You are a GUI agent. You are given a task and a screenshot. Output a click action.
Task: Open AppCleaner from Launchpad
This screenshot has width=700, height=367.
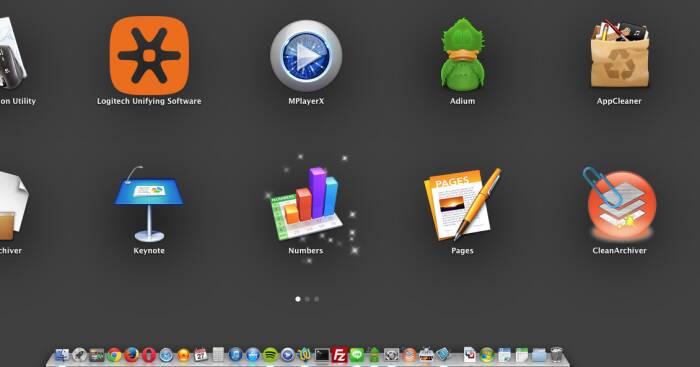(x=619, y=53)
